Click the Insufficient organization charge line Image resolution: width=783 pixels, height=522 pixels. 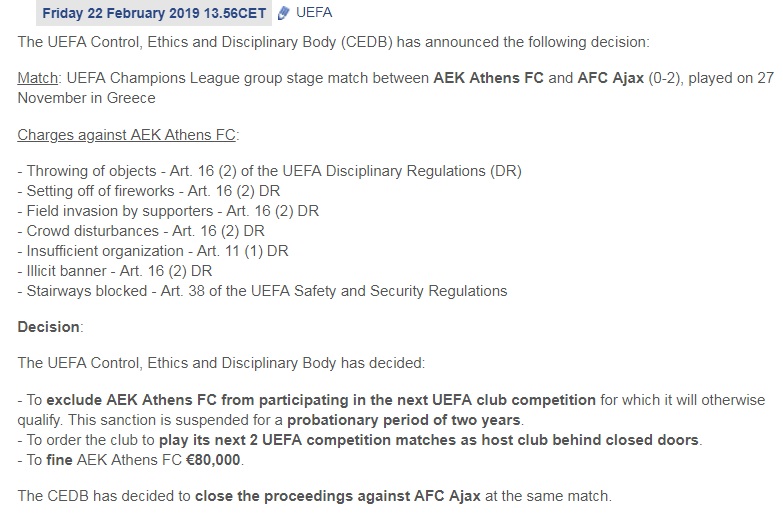153,251
